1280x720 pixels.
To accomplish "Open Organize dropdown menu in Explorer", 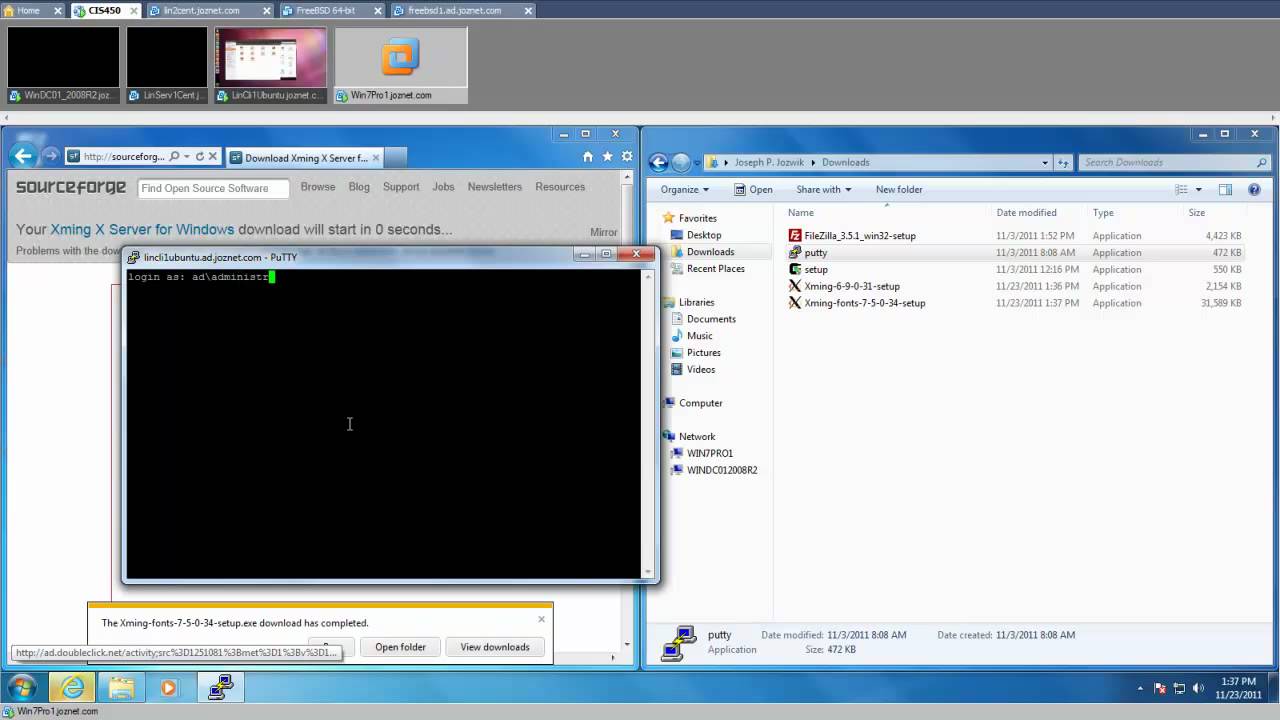I will (685, 189).
